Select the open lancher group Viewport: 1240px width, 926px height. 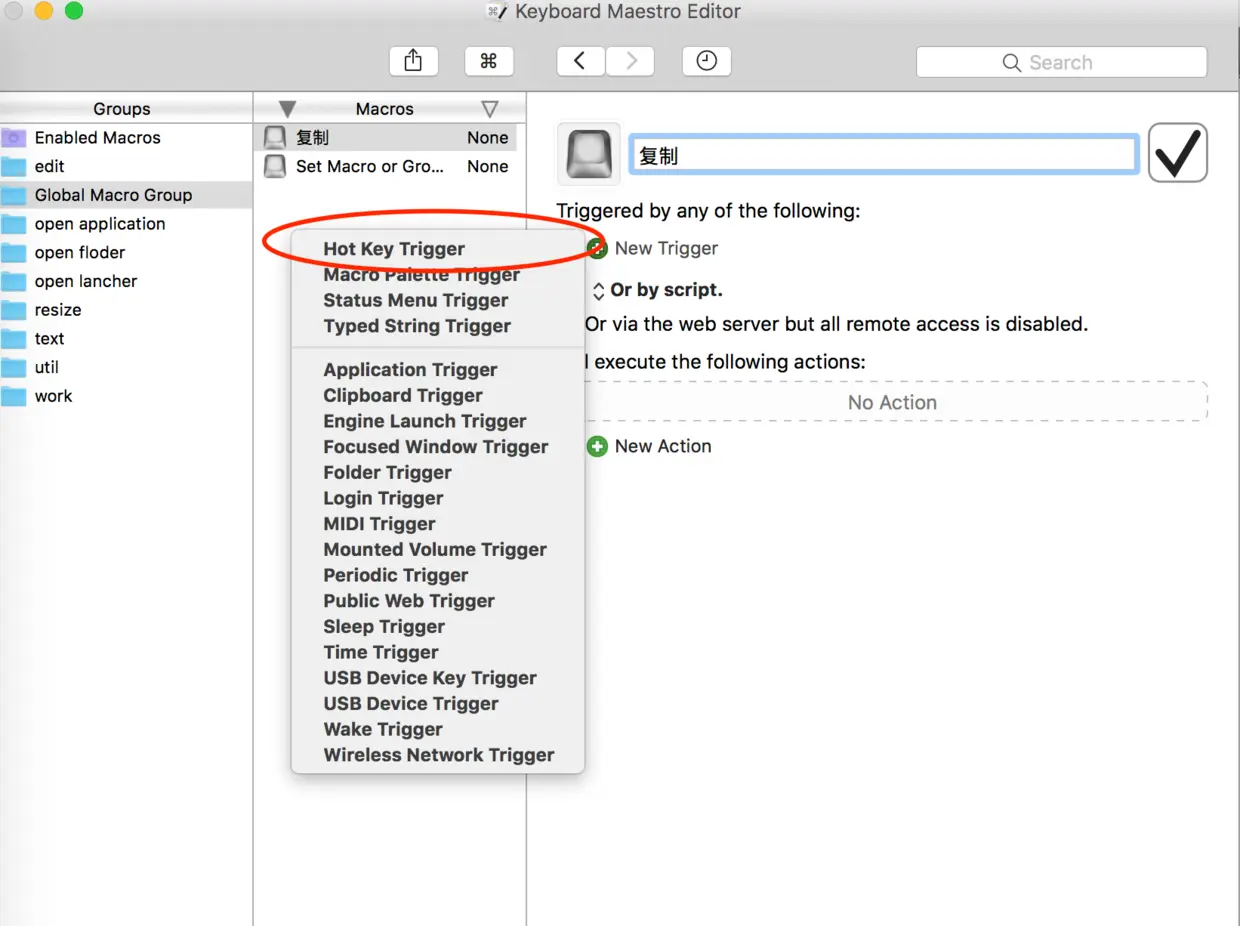pyautogui.click(x=126, y=281)
